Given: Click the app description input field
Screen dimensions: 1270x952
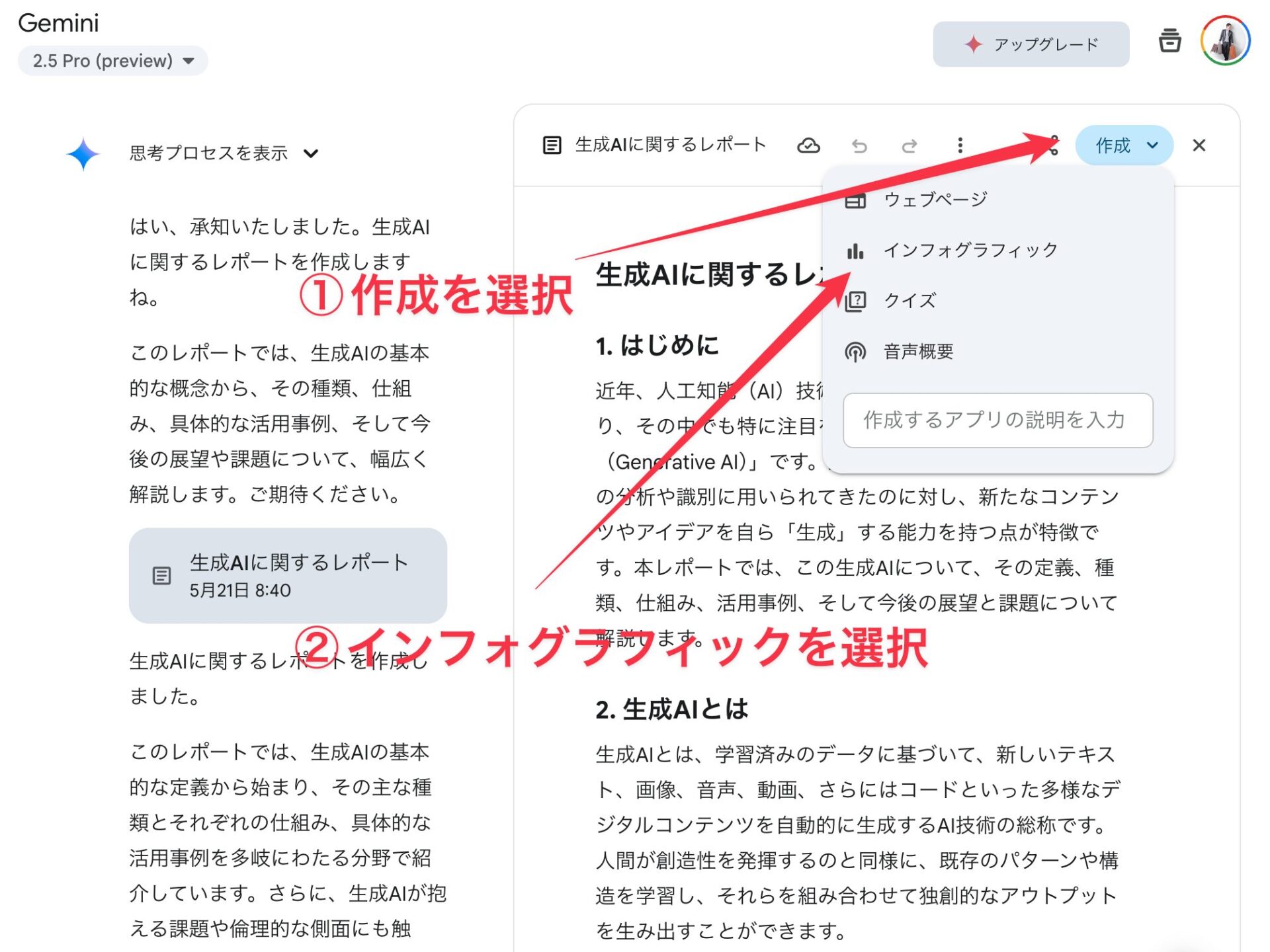Looking at the screenshot, I should [x=999, y=421].
